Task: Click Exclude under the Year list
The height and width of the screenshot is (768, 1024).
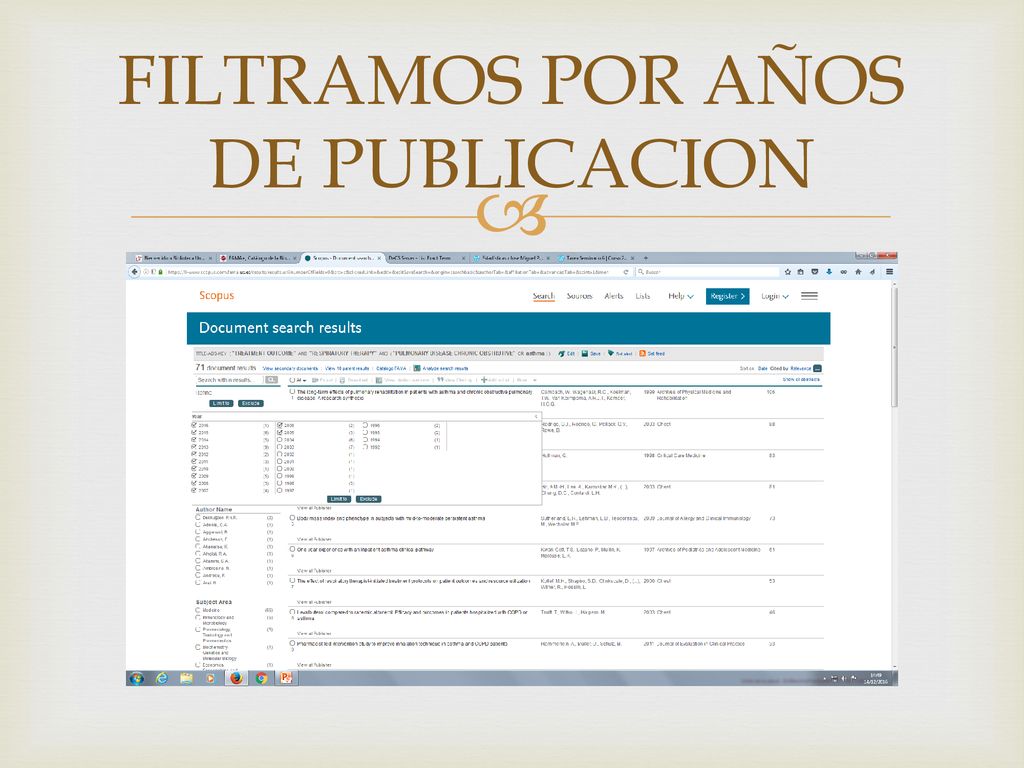Action: pos(368,499)
